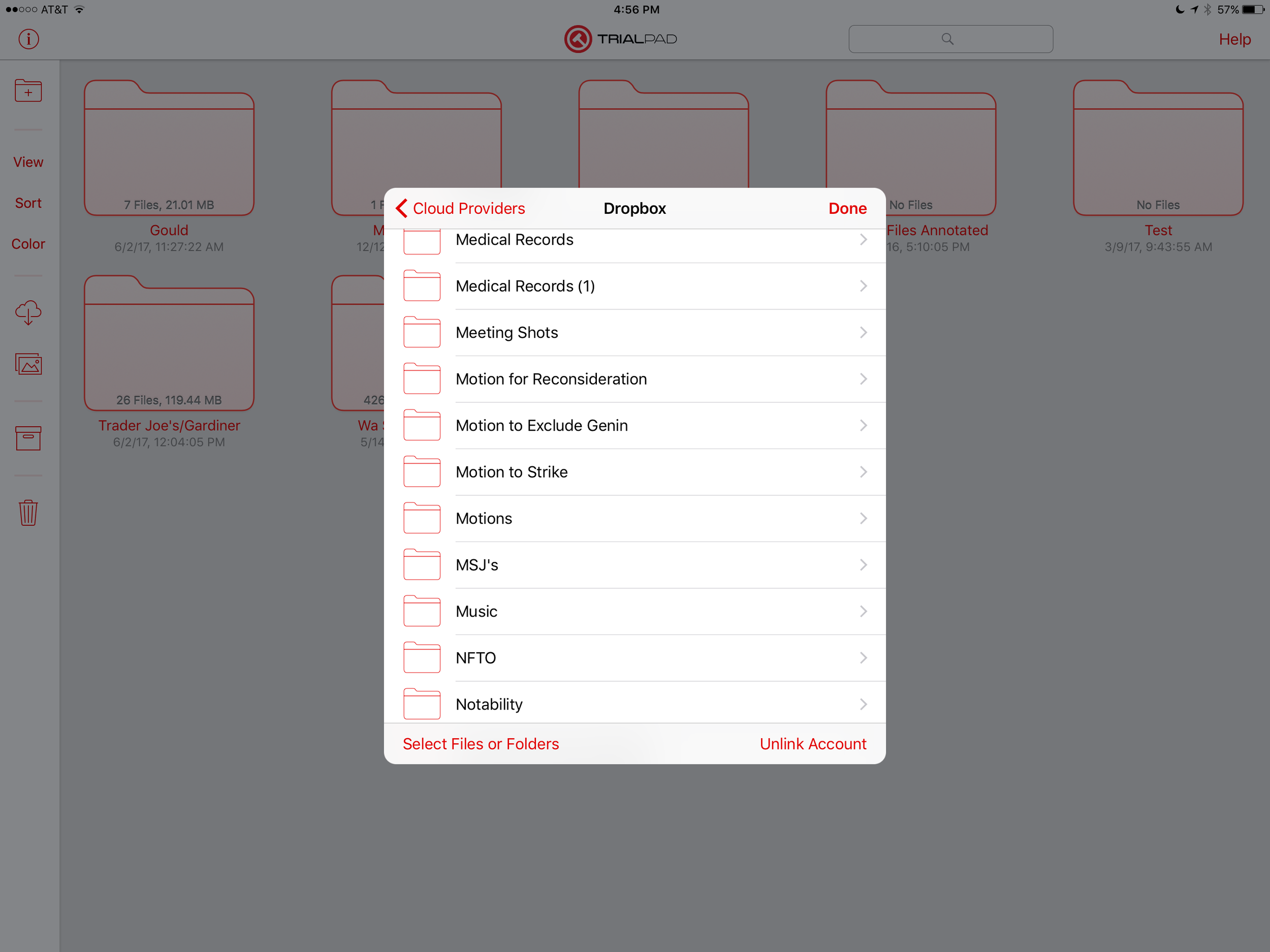Tap chevron on Motions row
The image size is (1270, 952).
pos(863,519)
